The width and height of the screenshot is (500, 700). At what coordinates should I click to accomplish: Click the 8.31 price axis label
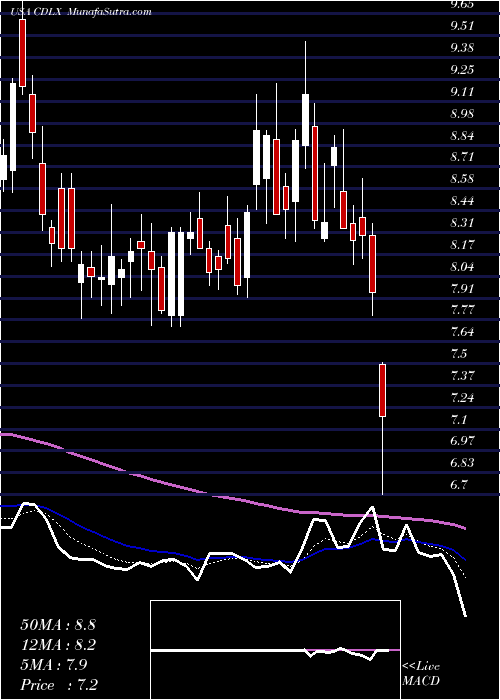pos(463,223)
